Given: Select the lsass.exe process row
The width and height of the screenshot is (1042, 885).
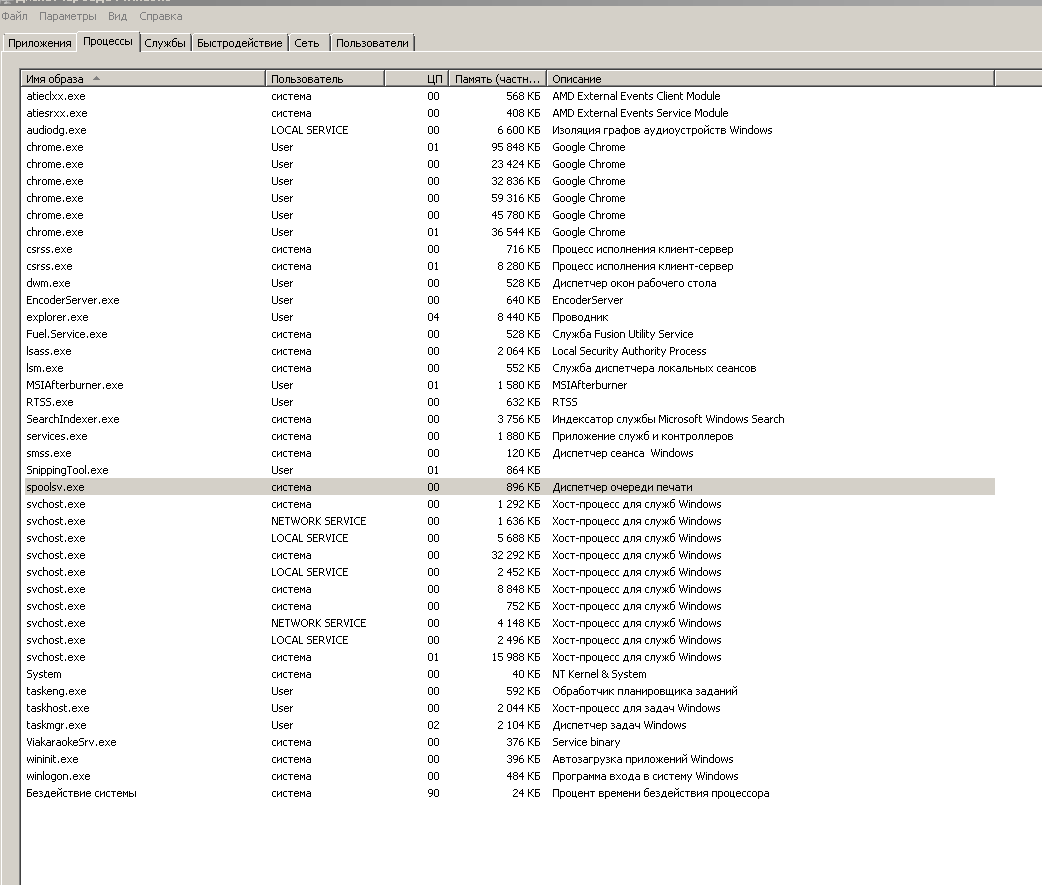Looking at the screenshot, I should click(x=510, y=351).
